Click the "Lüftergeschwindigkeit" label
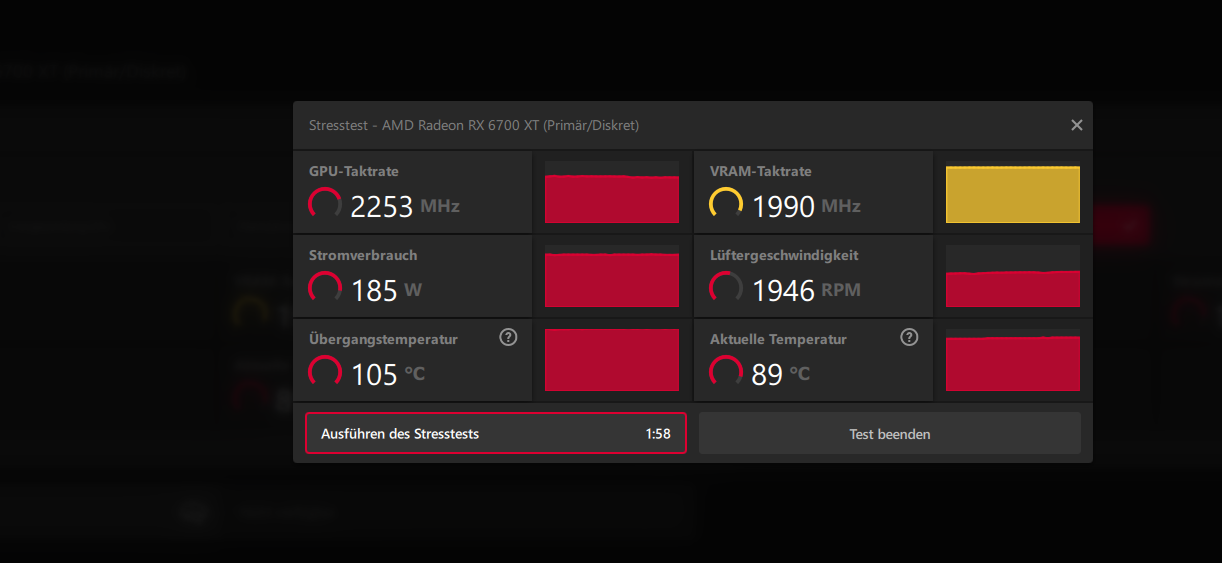1222x563 pixels. pos(784,256)
